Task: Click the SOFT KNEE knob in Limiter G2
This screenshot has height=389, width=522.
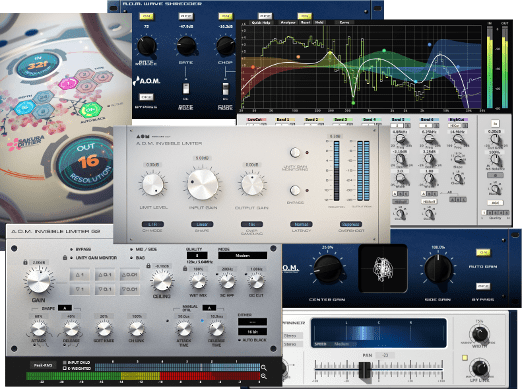Action: click(104, 329)
